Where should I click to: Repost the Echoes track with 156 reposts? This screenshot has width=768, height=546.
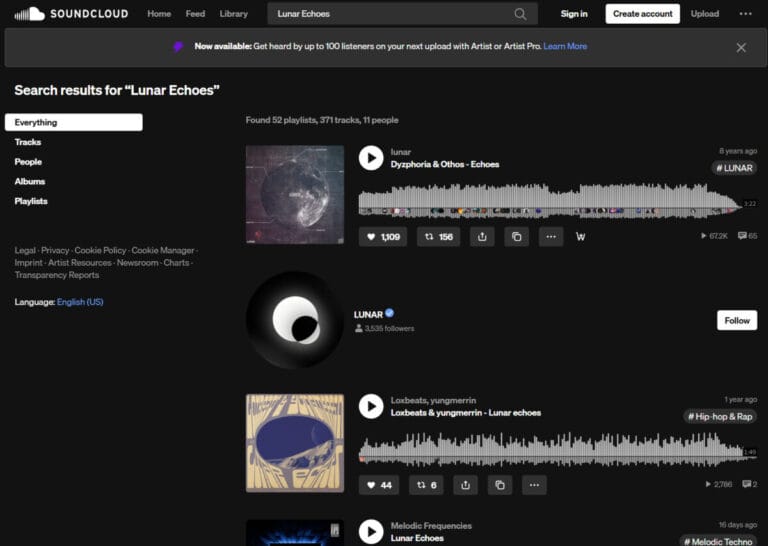pyautogui.click(x=438, y=237)
